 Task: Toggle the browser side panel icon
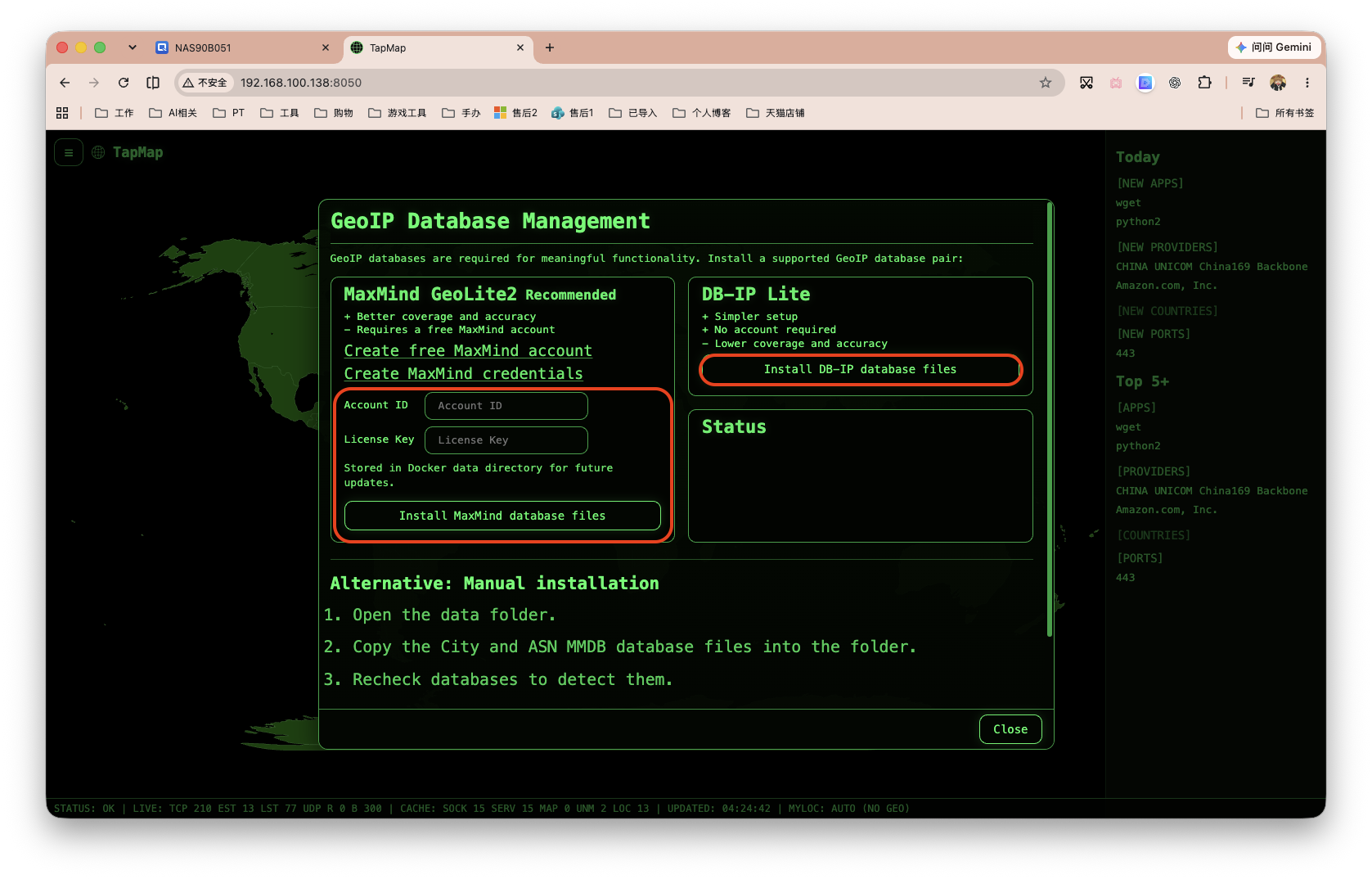tap(153, 83)
